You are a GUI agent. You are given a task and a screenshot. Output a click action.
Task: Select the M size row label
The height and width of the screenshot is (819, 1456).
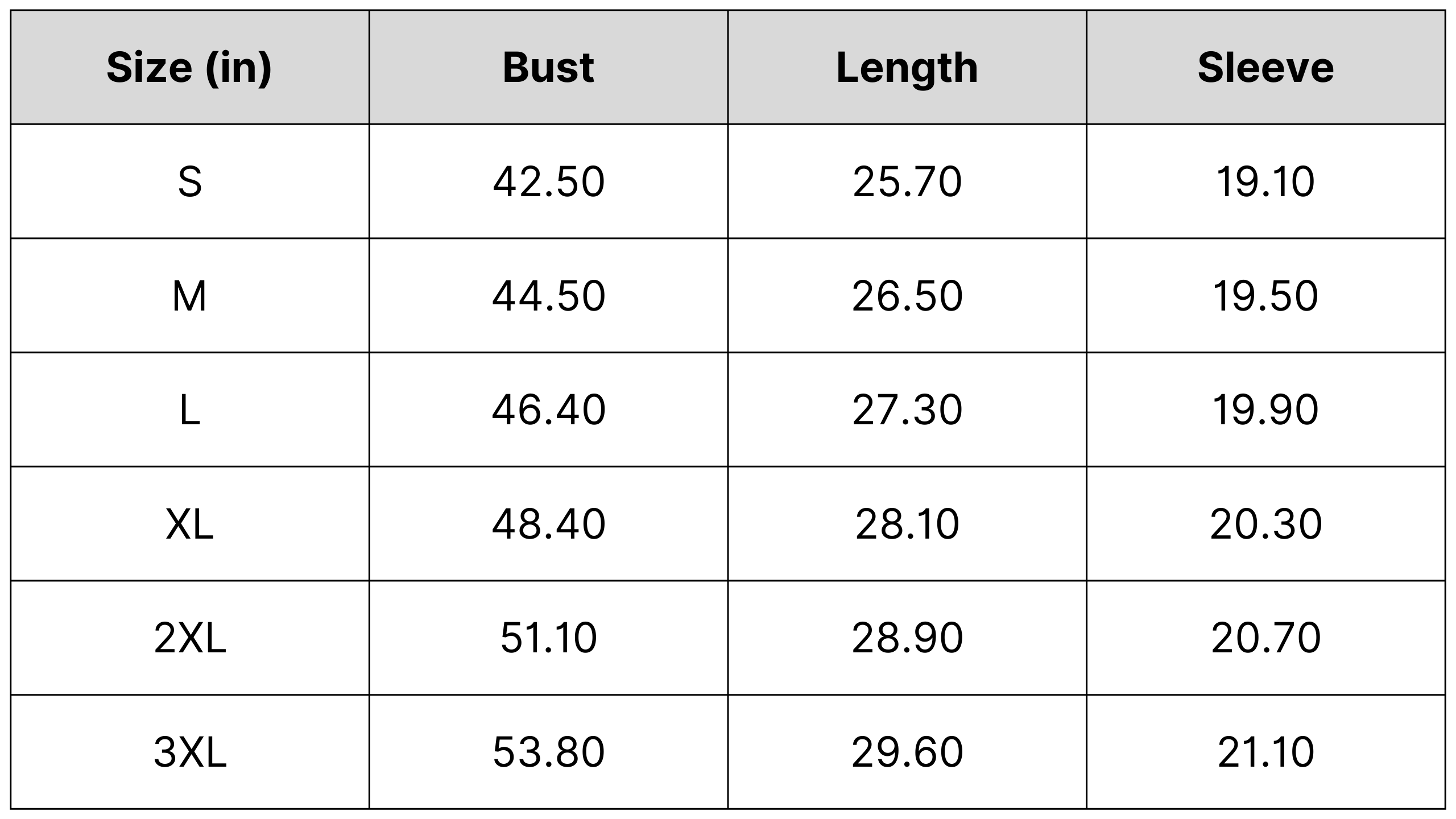[x=189, y=296]
